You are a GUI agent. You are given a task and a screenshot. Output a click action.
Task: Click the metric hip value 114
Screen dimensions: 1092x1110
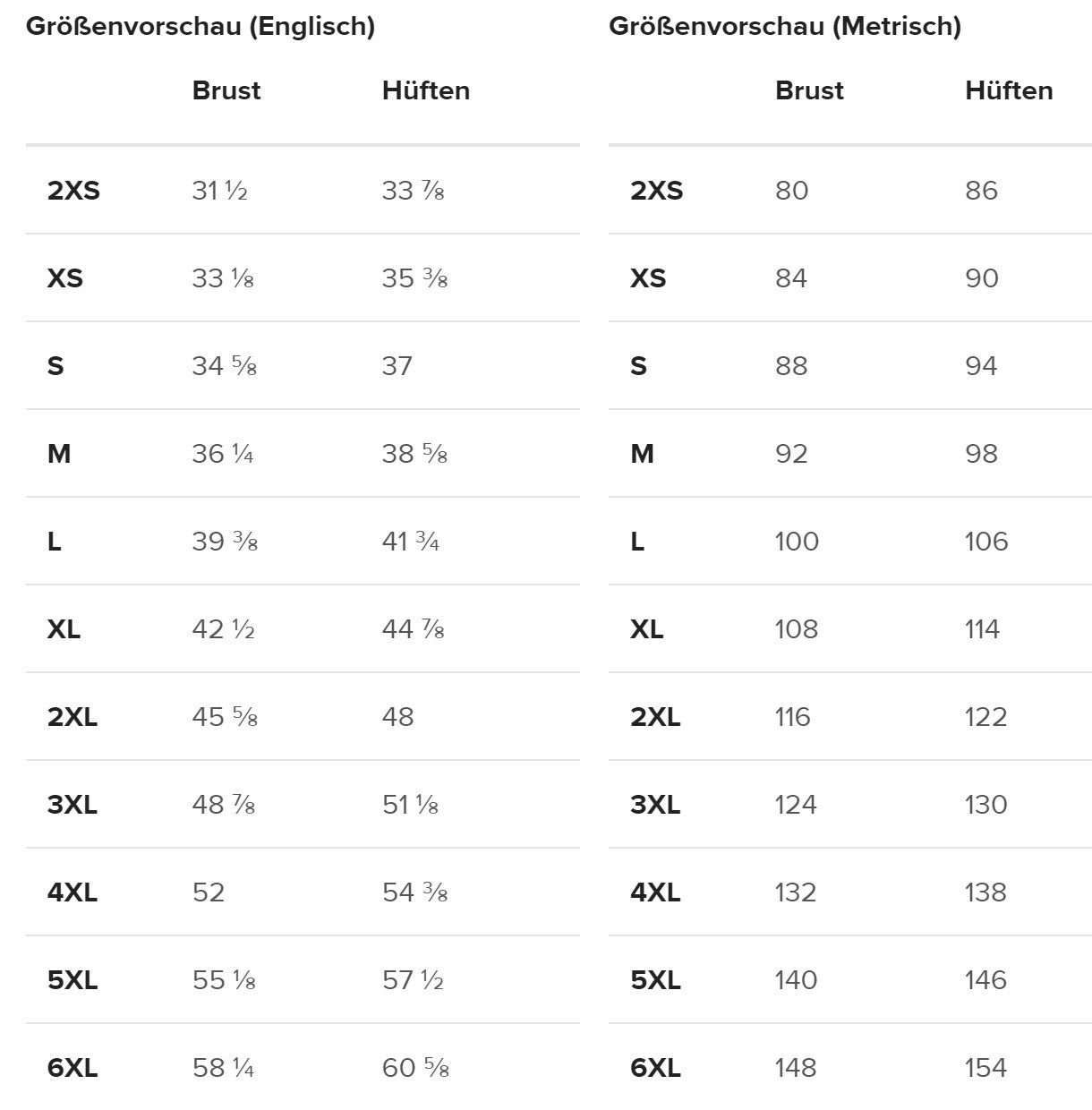pyautogui.click(x=982, y=629)
